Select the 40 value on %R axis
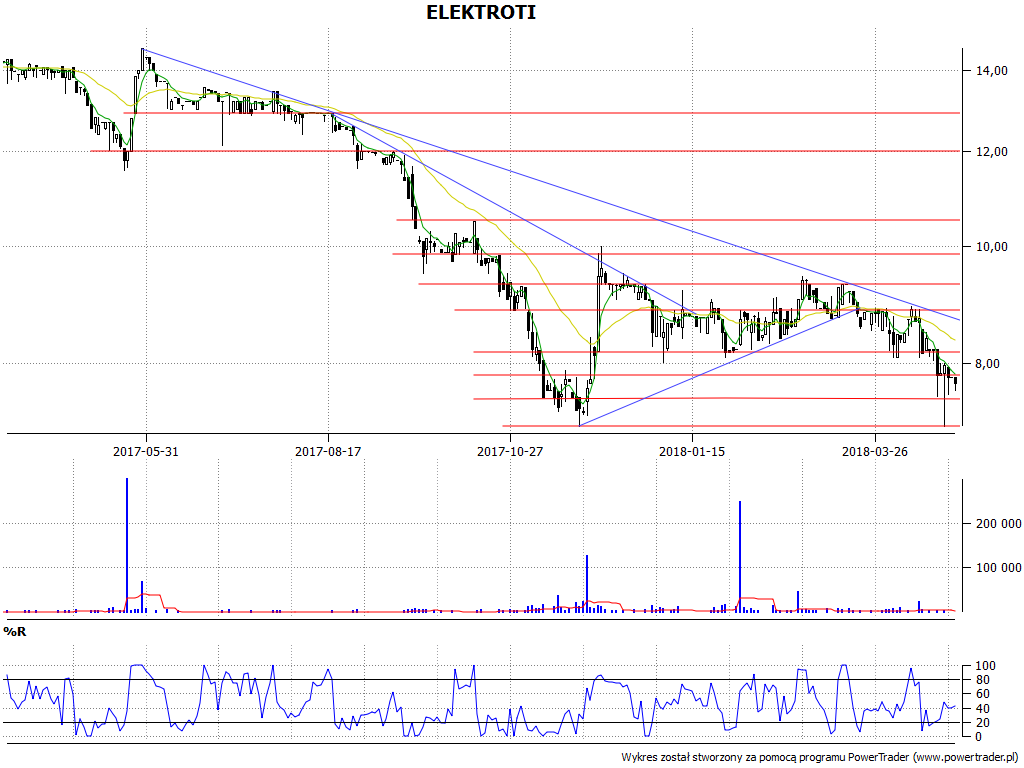Image resolution: width=1024 pixels, height=768 pixels. pos(982,709)
